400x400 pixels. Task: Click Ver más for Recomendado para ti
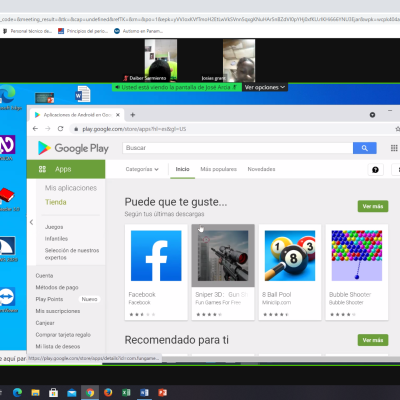point(373,340)
